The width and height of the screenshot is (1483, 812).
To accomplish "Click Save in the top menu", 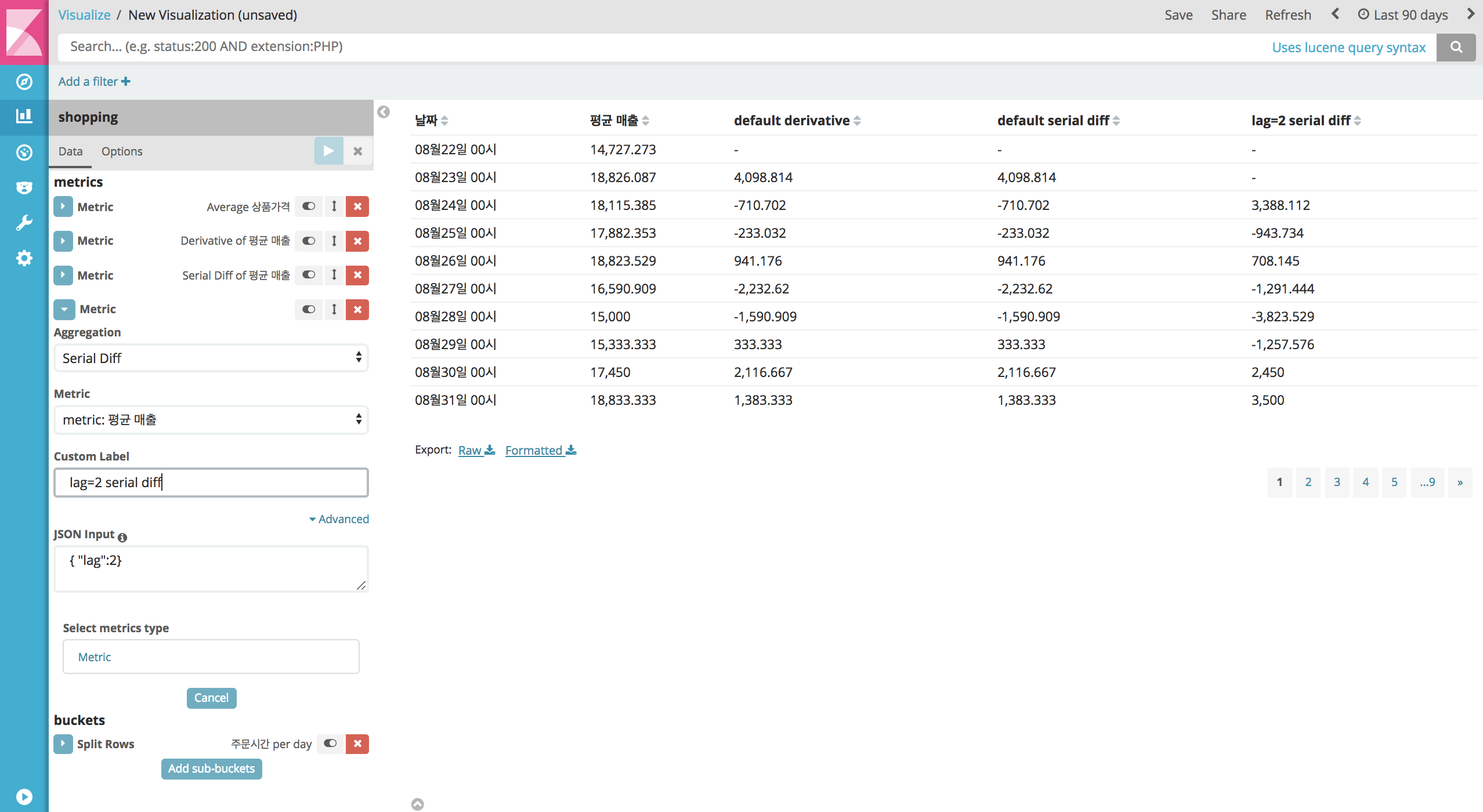I will 1178,15.
